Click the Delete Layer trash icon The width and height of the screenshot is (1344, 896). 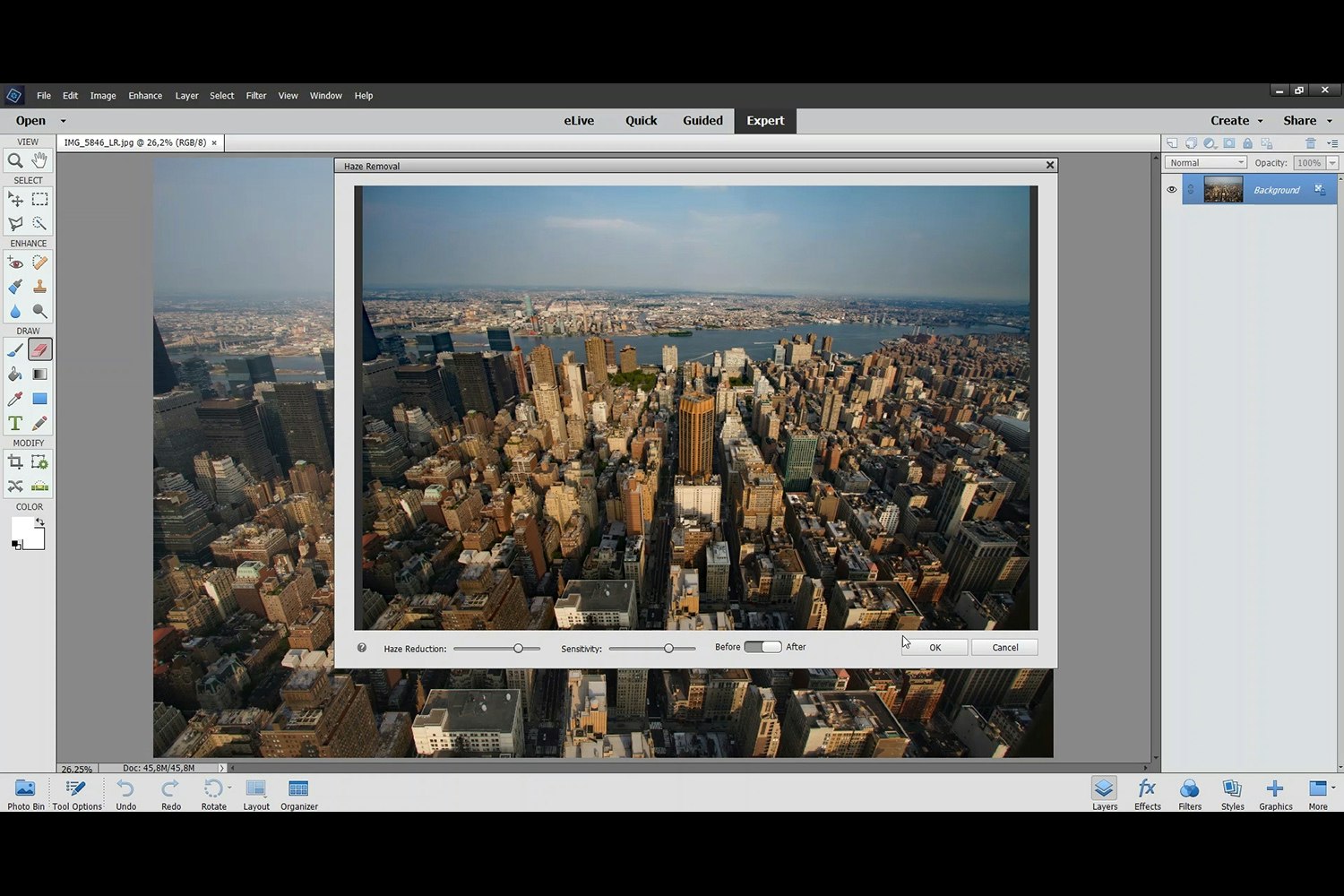pyautogui.click(x=1310, y=143)
